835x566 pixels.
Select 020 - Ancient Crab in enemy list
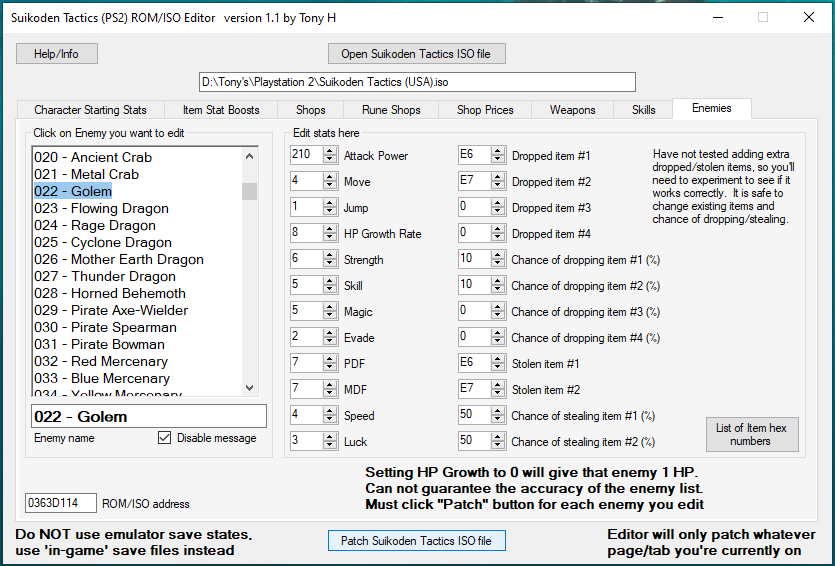click(136, 158)
